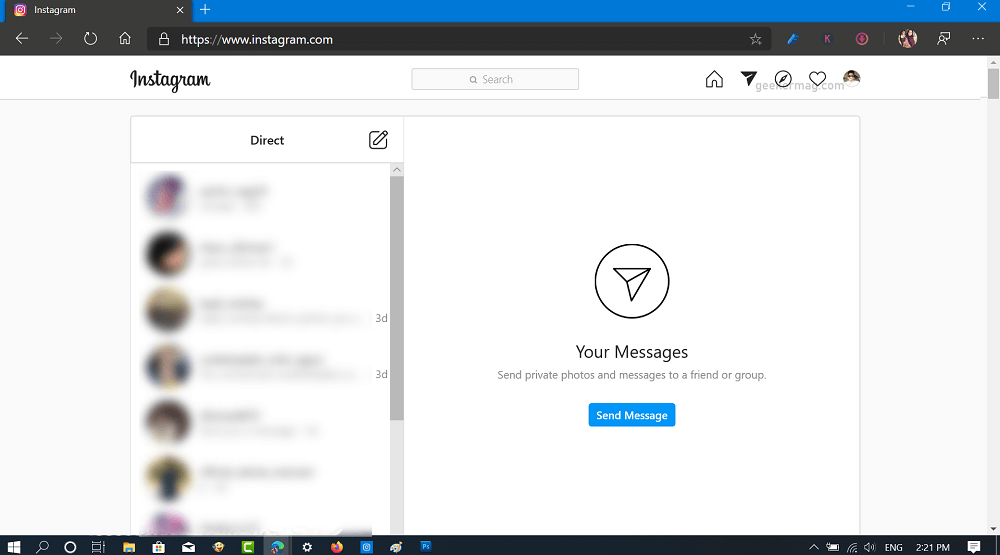Image resolution: width=1000 pixels, height=555 pixels.
Task: Click the red download extension icon
Action: click(862, 39)
